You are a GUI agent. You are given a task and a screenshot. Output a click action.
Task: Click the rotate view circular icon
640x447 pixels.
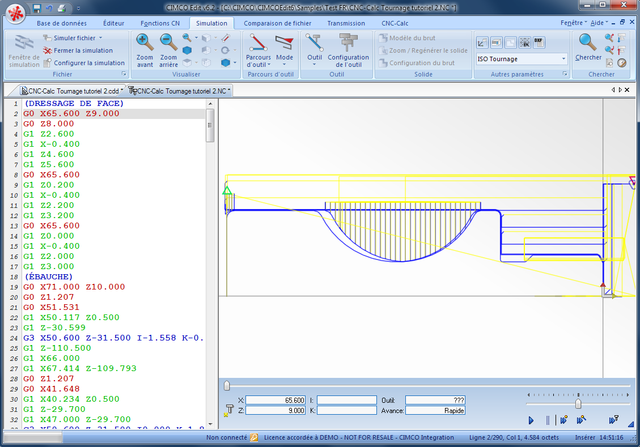pos(225,50)
